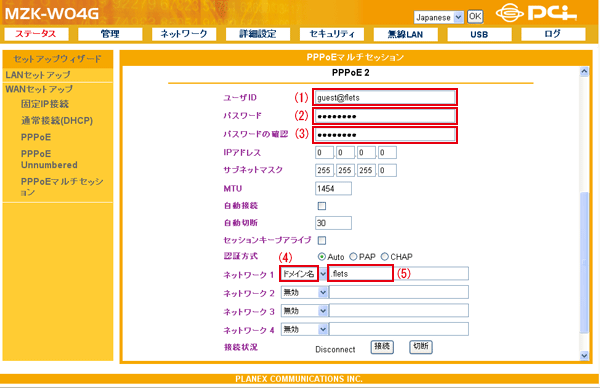The width and height of the screenshot is (600, 388).
Task: Choose the Auto authentication radio button
Action: click(322, 256)
